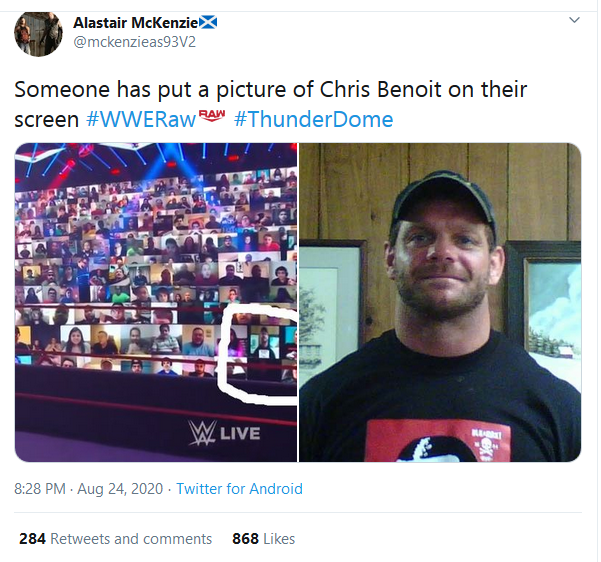Click the Aug 24, 2020 date
Viewport: 601px width, 562px height.
pos(120,489)
